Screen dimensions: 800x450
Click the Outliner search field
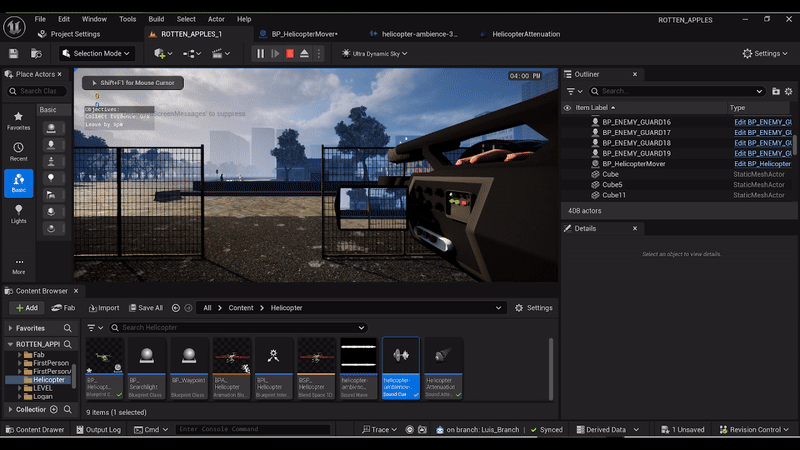point(677,91)
